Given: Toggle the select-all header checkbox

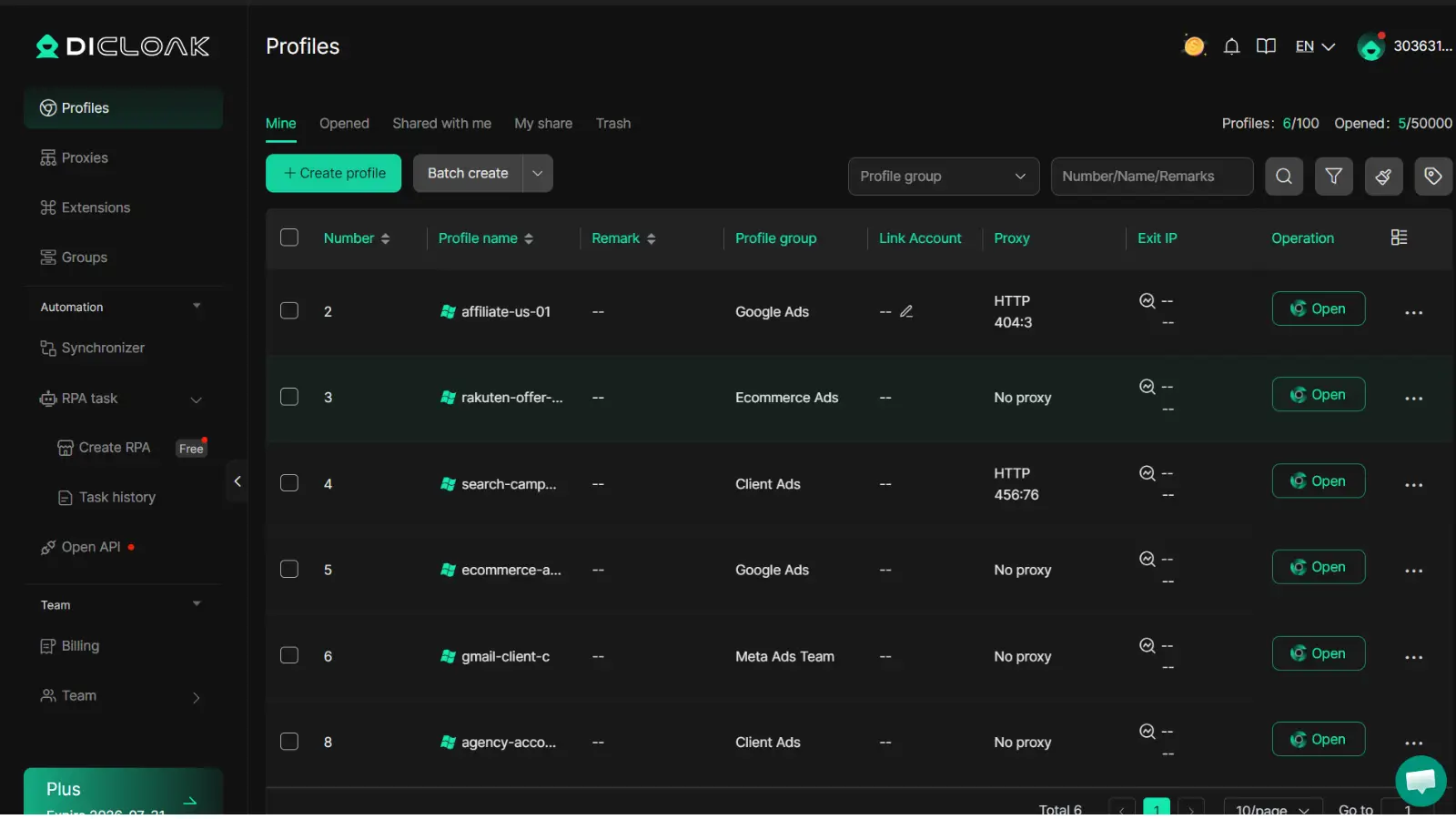Looking at the screenshot, I should pos(289,238).
